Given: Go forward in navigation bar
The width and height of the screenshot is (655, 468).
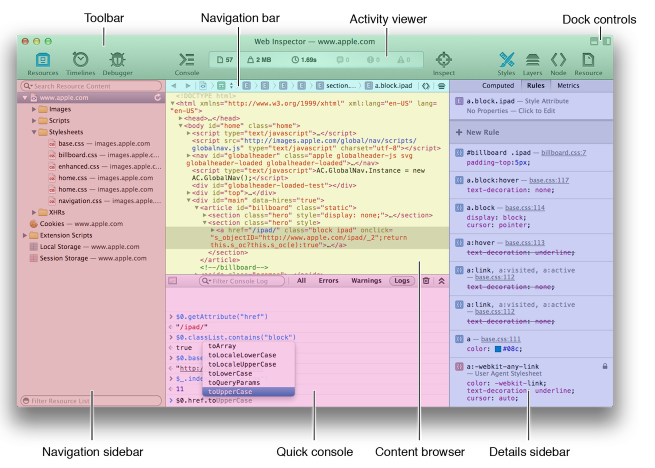Looking at the screenshot, I should pos(188,86).
